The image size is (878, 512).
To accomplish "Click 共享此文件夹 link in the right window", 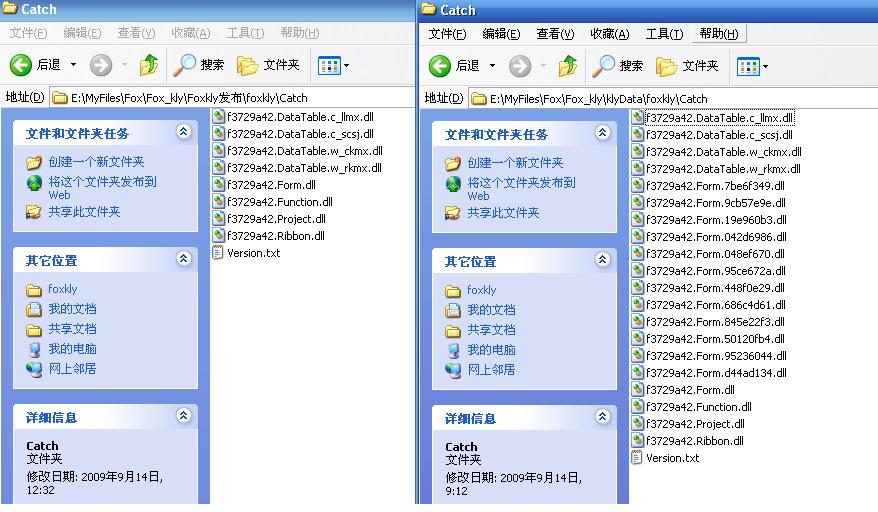I will (x=503, y=213).
